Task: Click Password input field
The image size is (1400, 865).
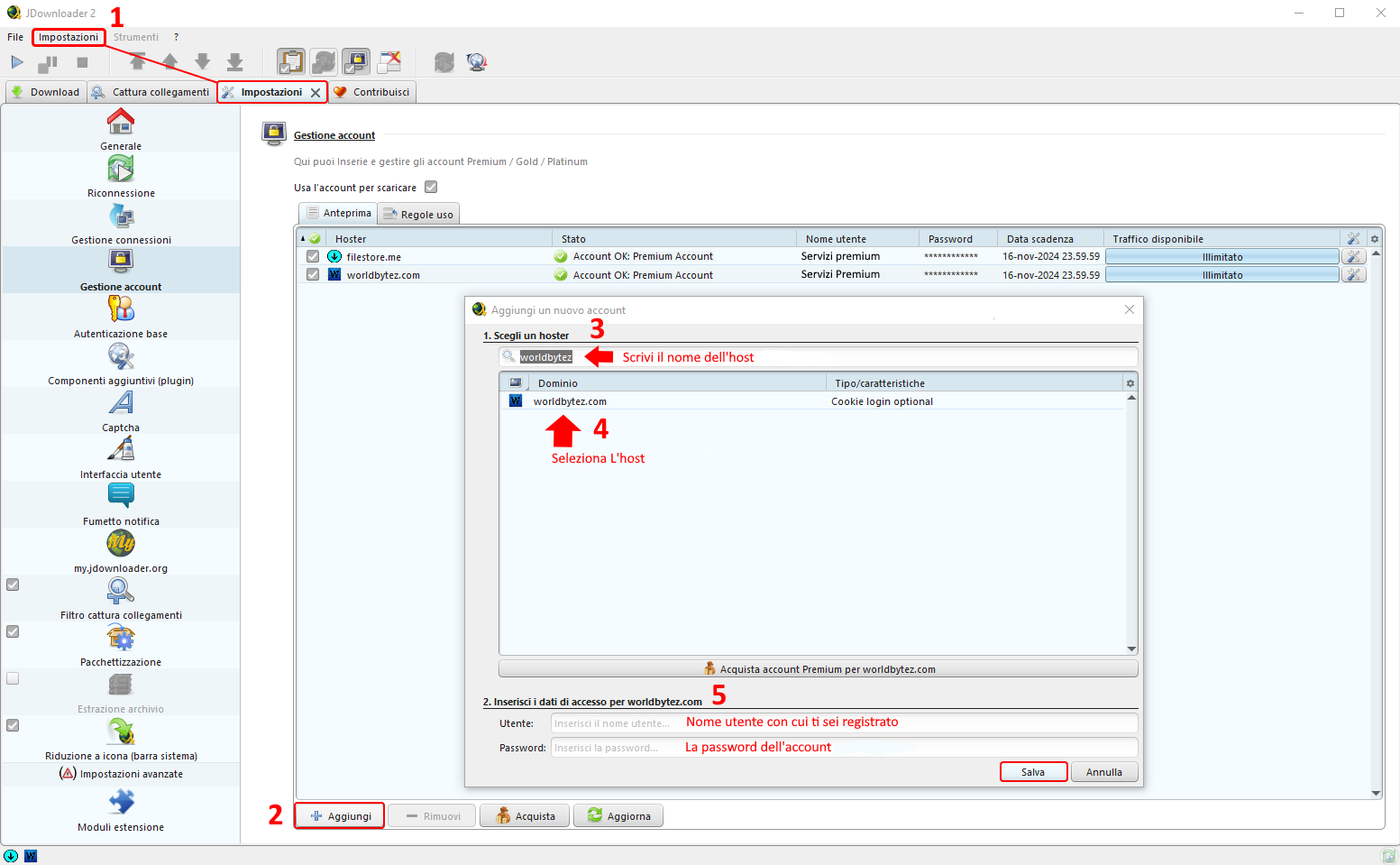Action: tap(844, 747)
